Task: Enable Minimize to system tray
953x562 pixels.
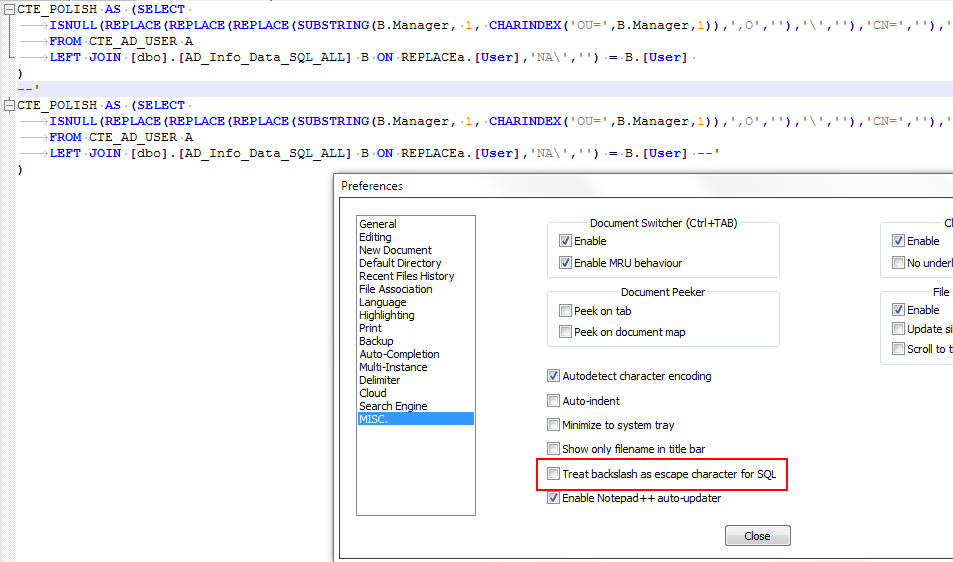Action: click(553, 425)
